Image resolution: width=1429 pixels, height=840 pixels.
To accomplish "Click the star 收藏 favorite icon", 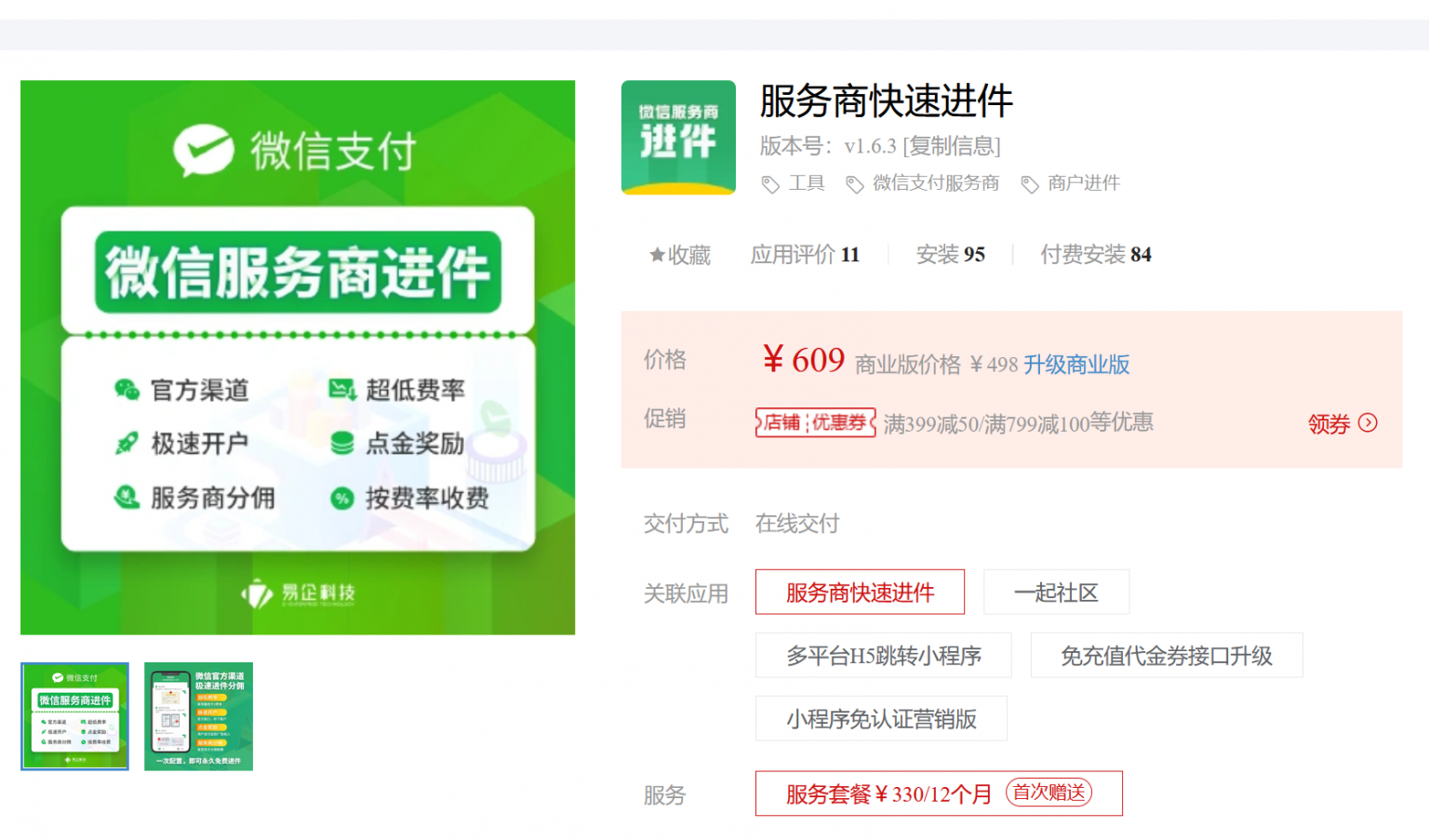I will 657,255.
